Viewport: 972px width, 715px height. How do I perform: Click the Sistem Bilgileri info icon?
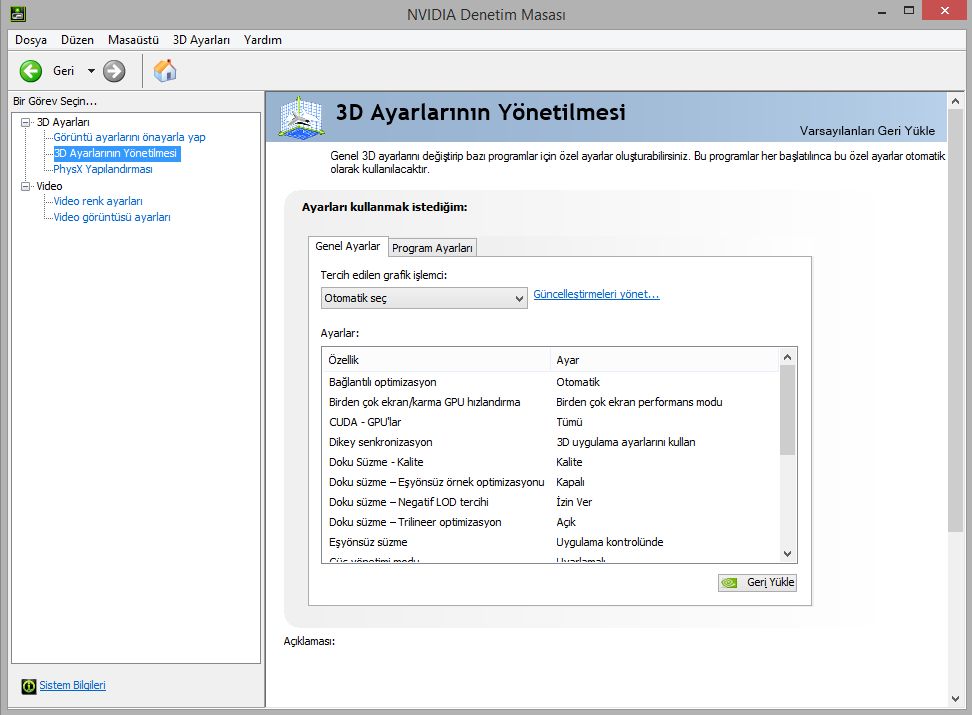[x=29, y=686]
